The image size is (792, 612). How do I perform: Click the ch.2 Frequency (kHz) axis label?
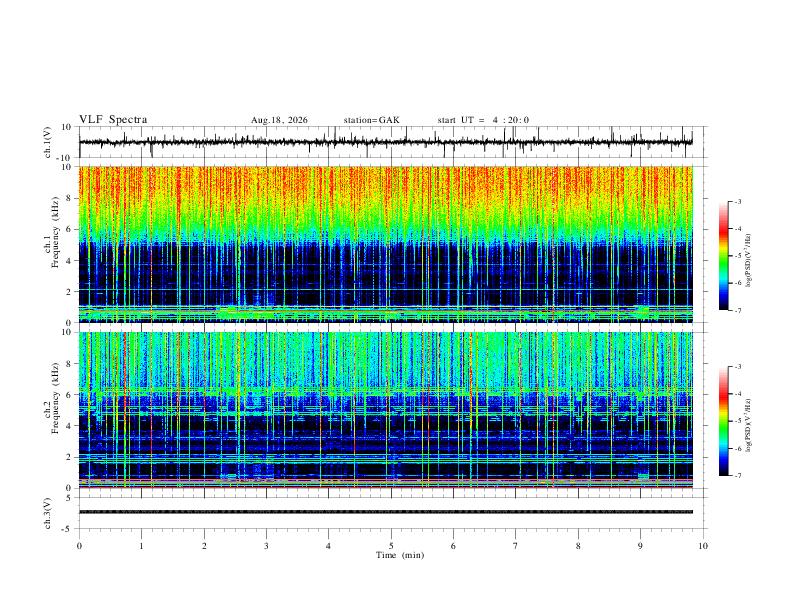point(52,398)
